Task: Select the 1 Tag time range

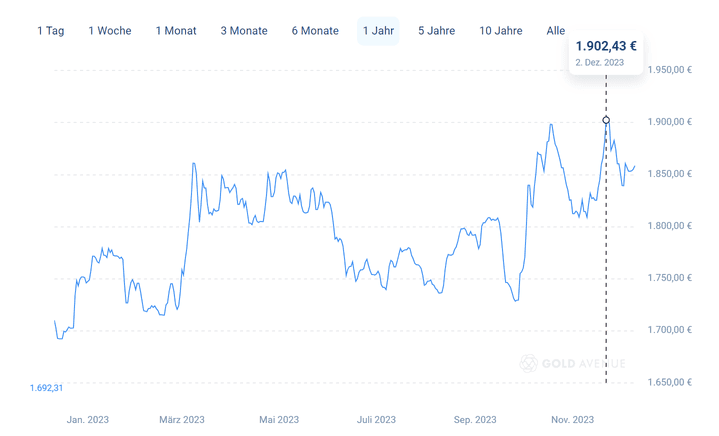Action: (x=50, y=31)
